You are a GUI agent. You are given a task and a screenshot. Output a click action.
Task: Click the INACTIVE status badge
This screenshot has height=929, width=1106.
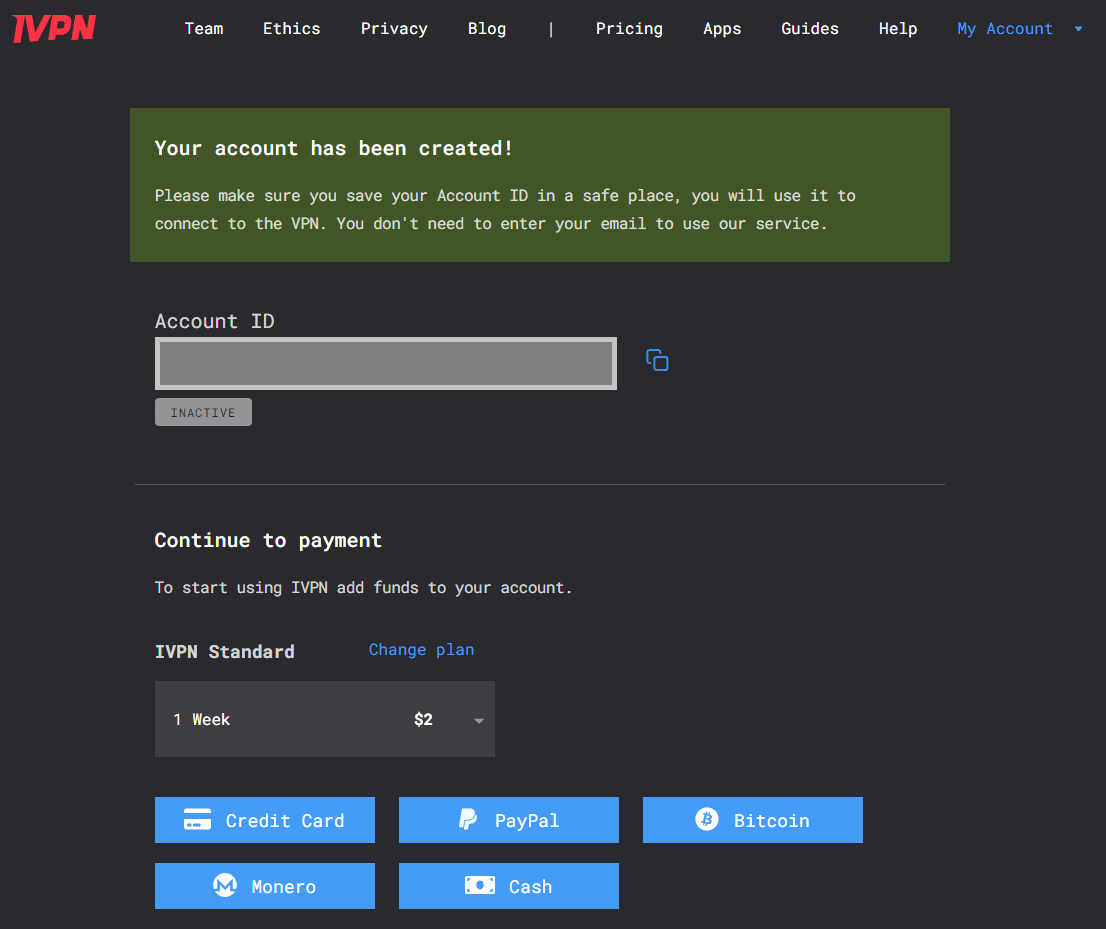pos(203,413)
